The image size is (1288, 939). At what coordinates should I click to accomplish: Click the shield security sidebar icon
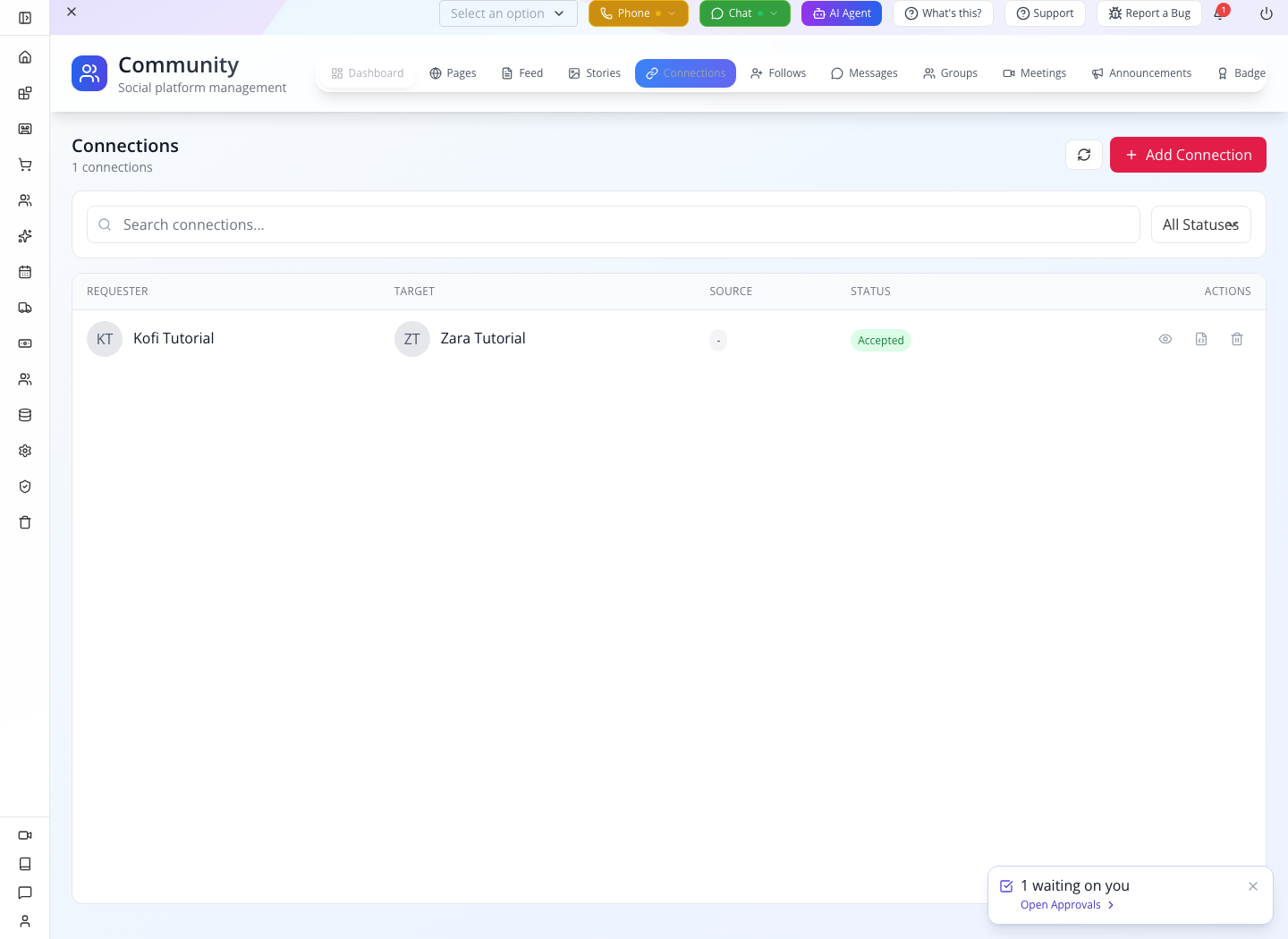25,486
